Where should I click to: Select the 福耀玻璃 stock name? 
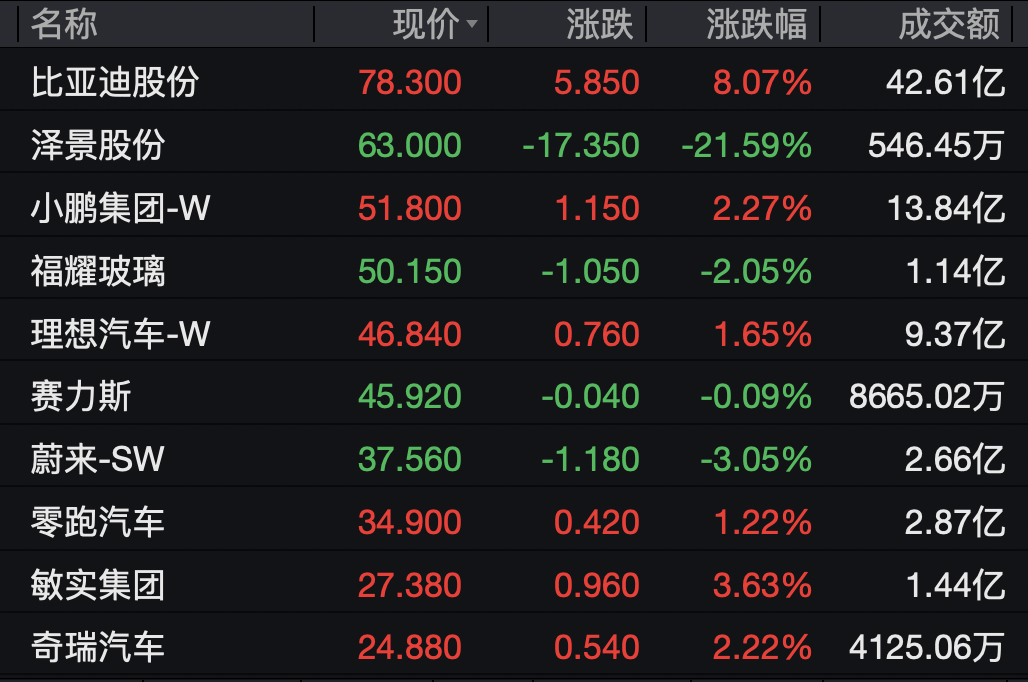(x=98, y=271)
